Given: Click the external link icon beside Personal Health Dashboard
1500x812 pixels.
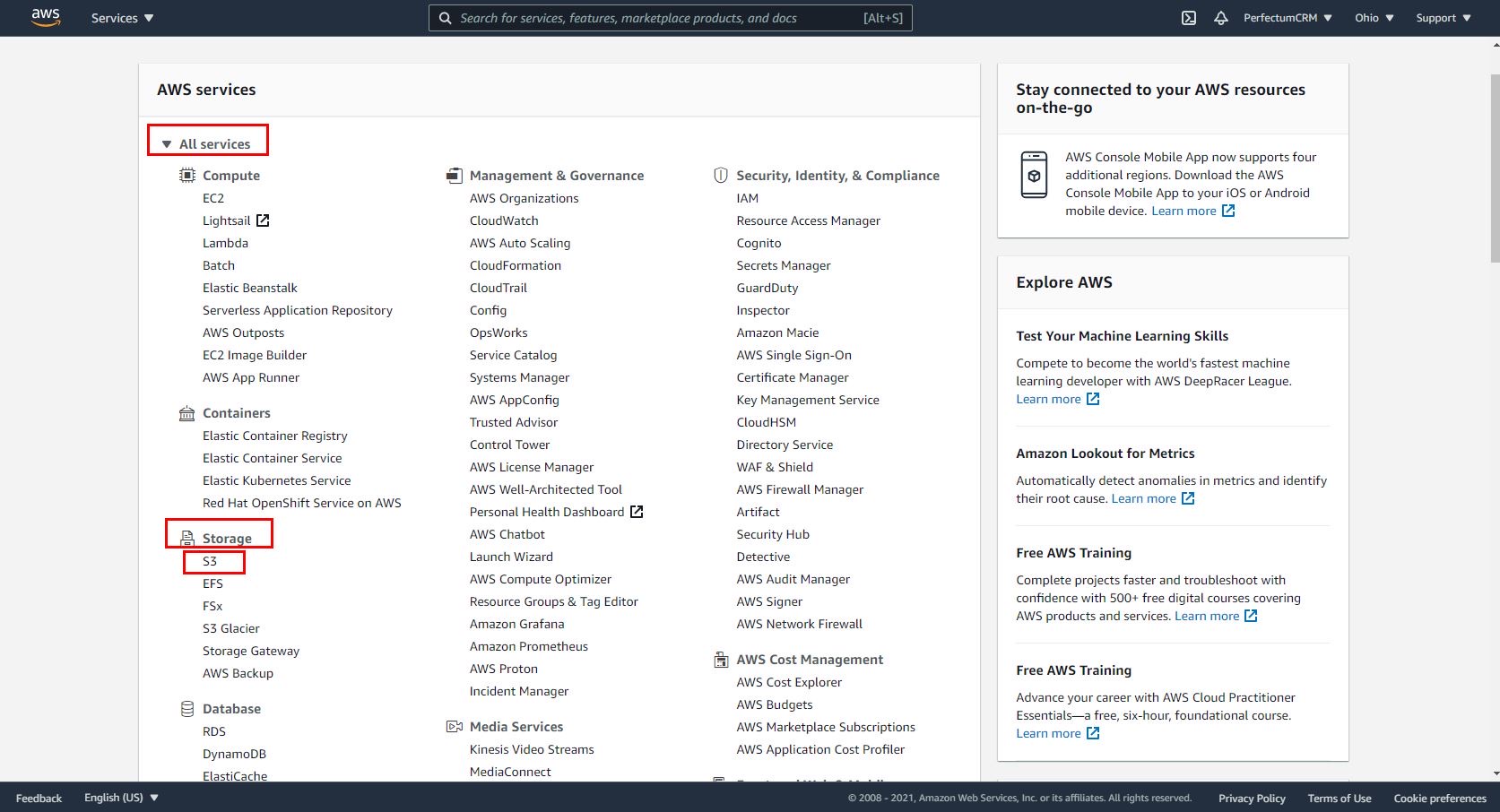Looking at the screenshot, I should (x=637, y=512).
